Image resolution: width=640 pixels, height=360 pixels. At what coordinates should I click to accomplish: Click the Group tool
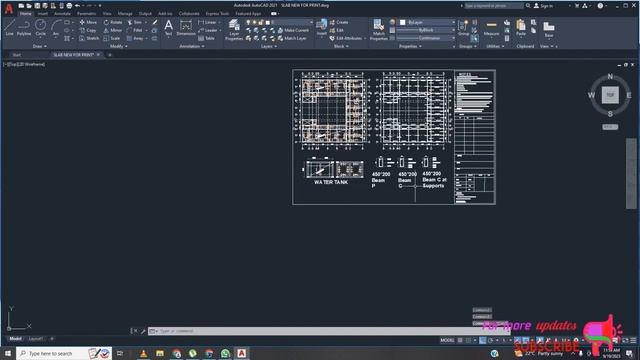[x=463, y=28]
